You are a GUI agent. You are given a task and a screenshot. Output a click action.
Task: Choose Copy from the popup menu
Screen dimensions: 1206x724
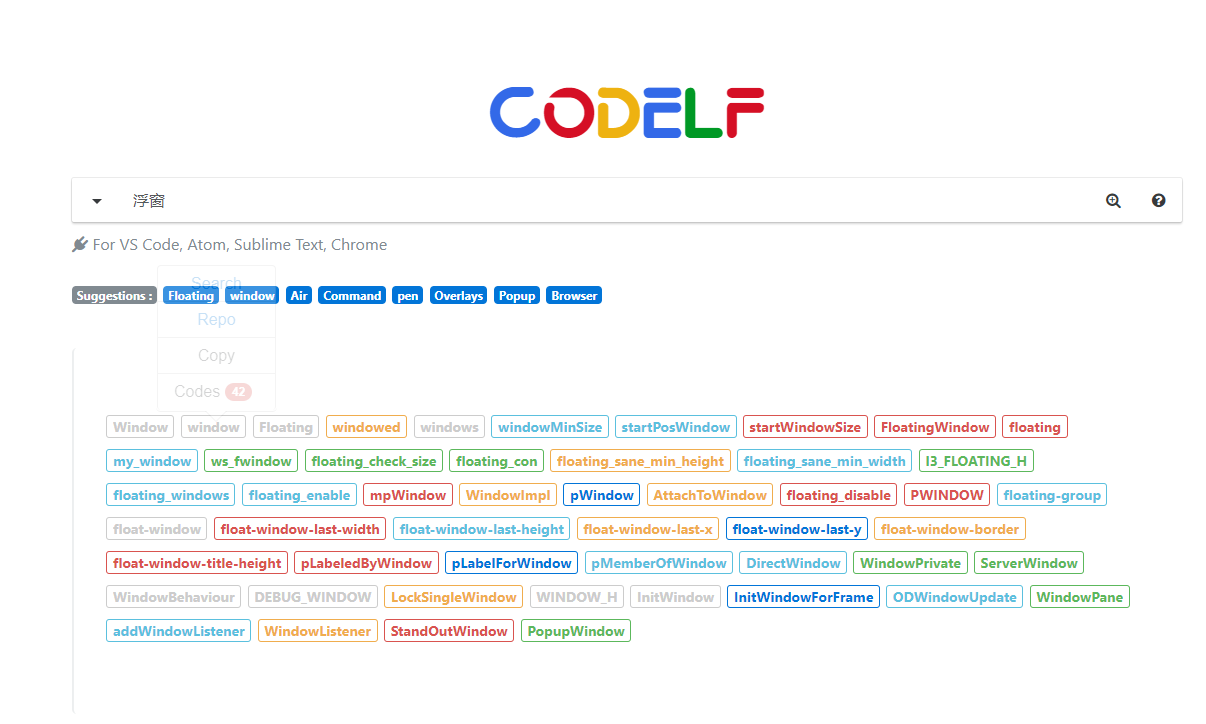[x=216, y=356]
